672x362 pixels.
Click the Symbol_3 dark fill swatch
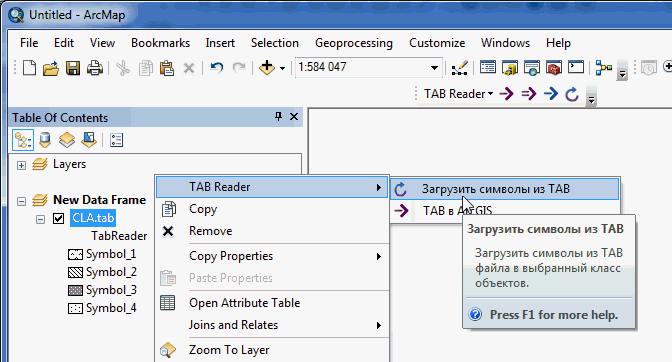(x=75, y=290)
